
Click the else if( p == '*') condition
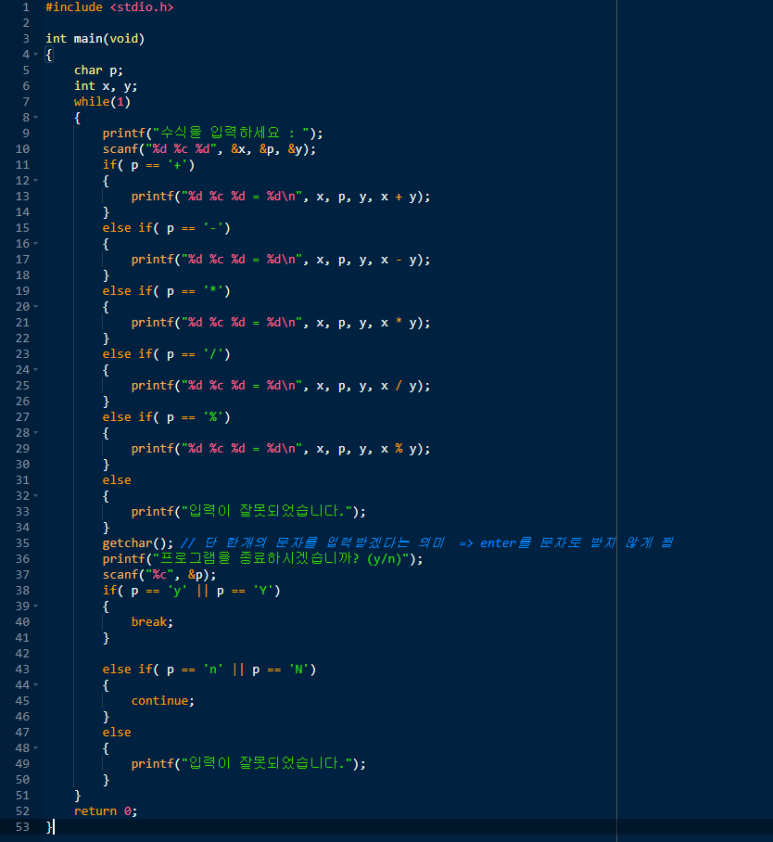pos(166,291)
